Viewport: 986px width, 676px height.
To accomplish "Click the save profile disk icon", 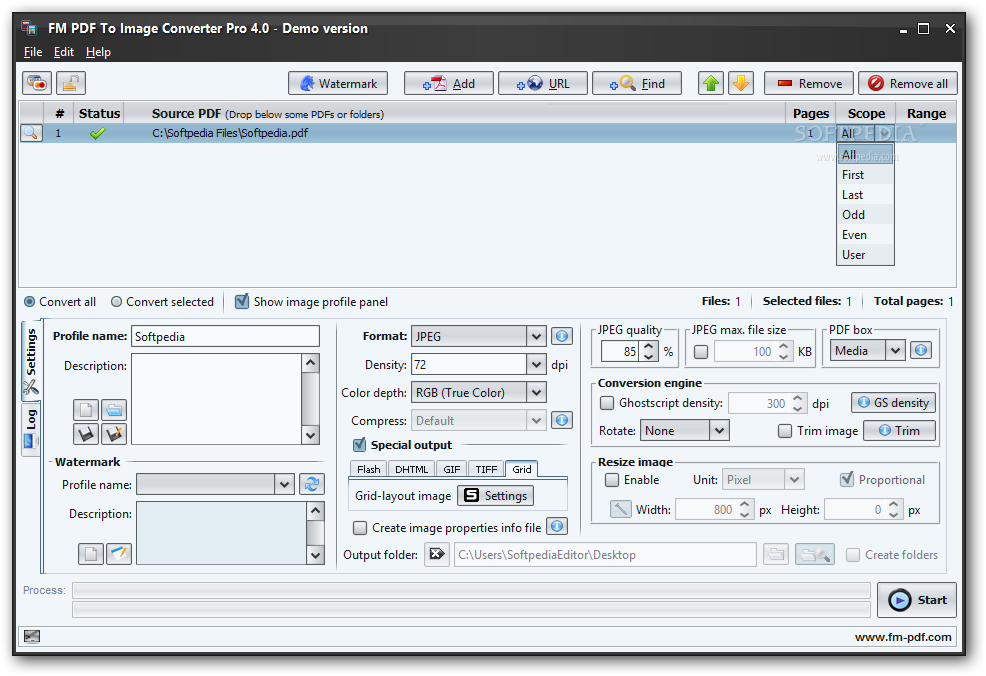I will point(86,434).
